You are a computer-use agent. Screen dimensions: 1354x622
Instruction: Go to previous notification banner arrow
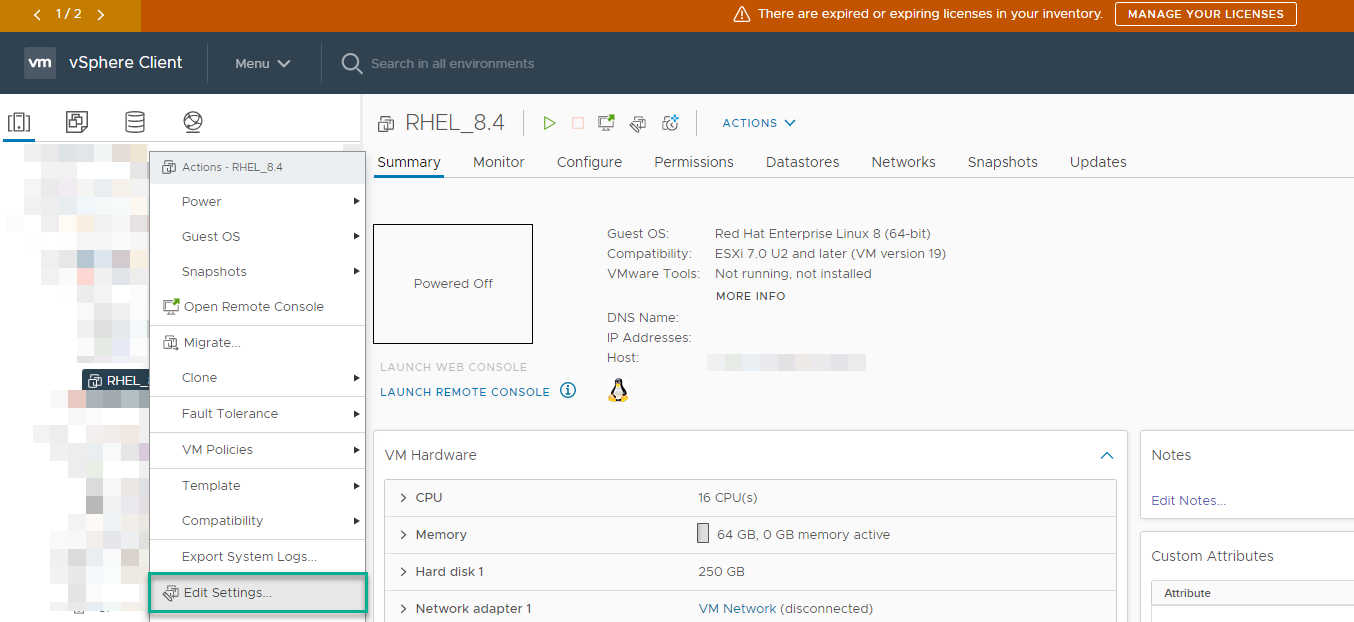[37, 15]
